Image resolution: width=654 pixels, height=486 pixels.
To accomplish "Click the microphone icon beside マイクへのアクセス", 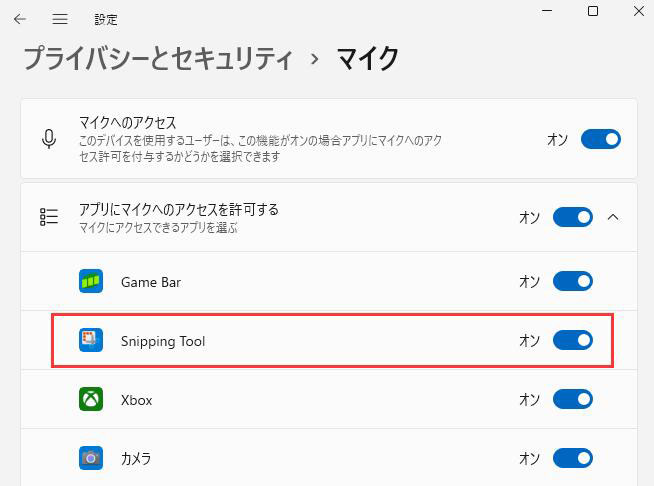I will point(49,139).
